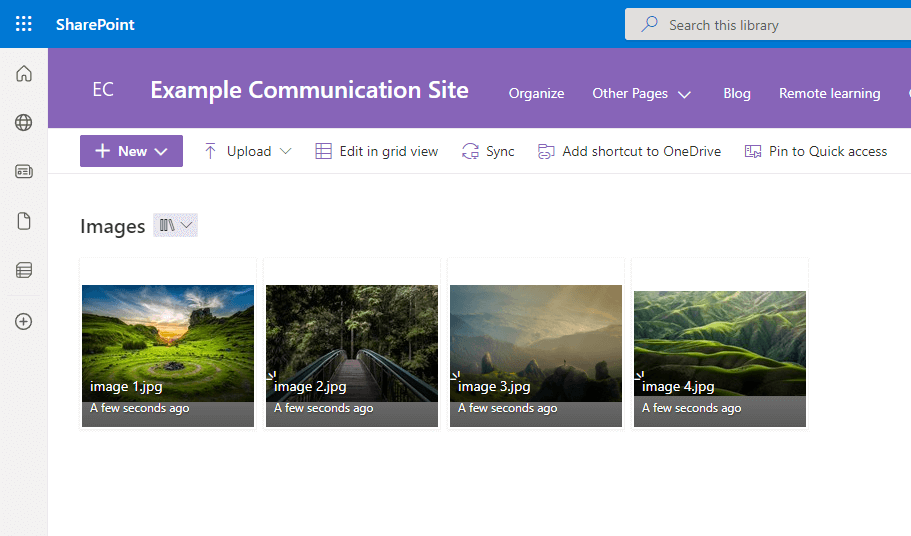Click Pin to Quick access

(x=828, y=152)
